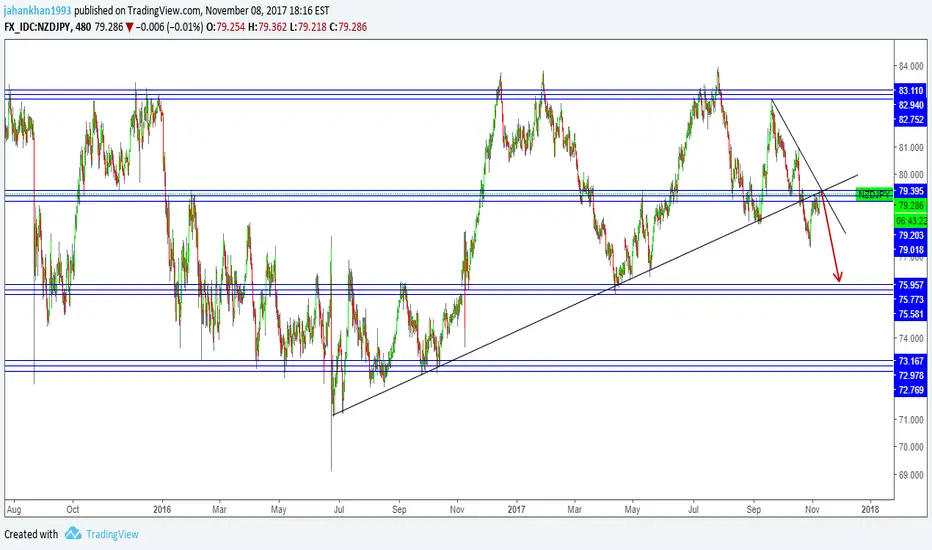
Task: Click the 'Created with' caption text
Action: (x=32, y=534)
